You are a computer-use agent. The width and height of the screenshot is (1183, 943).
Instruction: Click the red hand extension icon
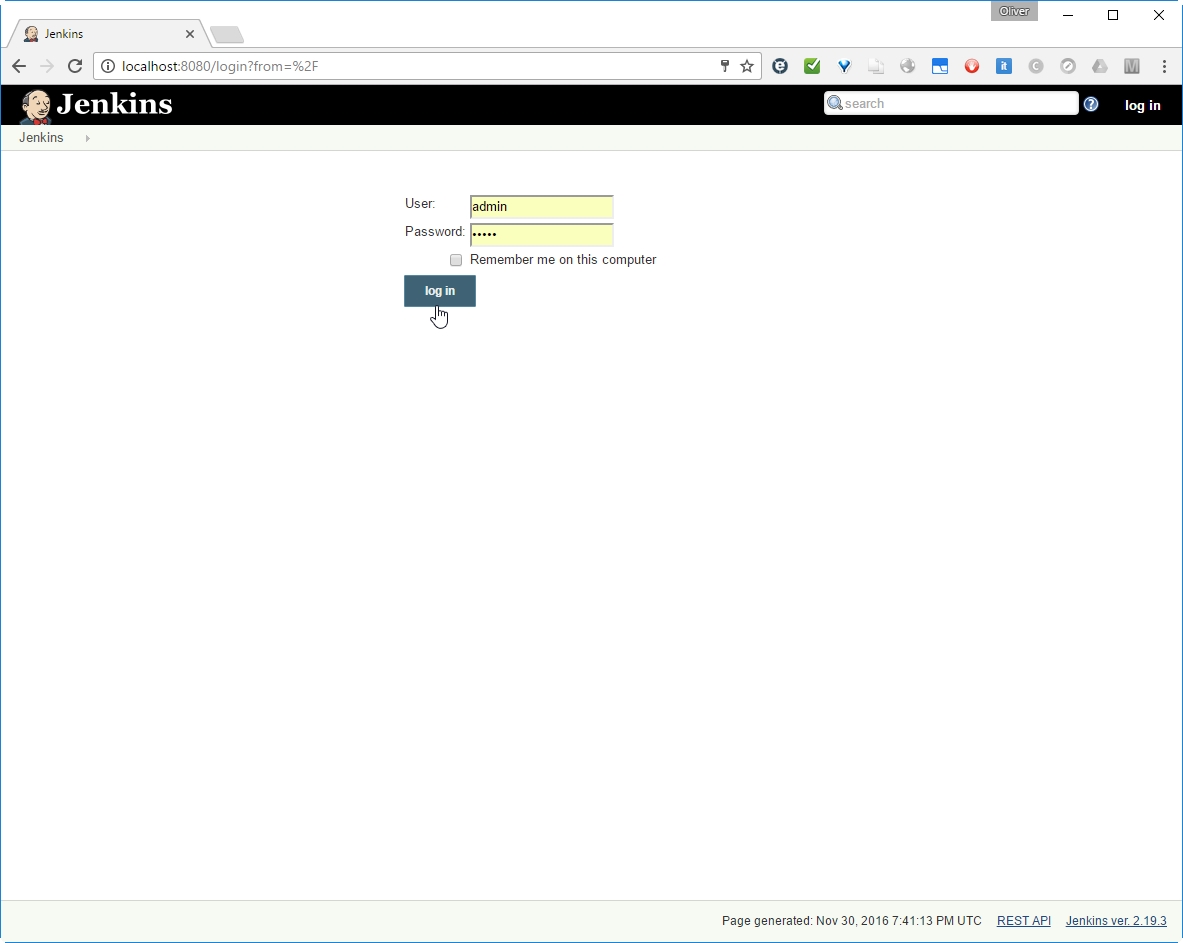[972, 66]
